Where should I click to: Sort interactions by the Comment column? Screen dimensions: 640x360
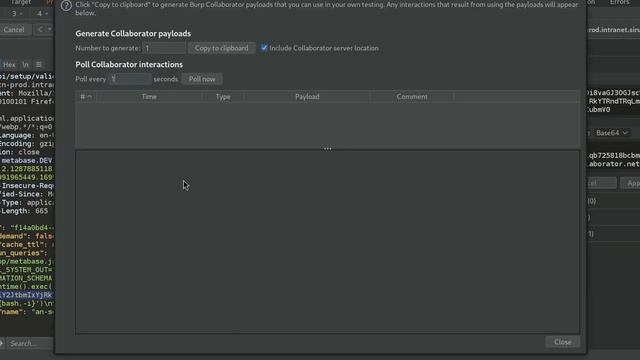coord(412,97)
